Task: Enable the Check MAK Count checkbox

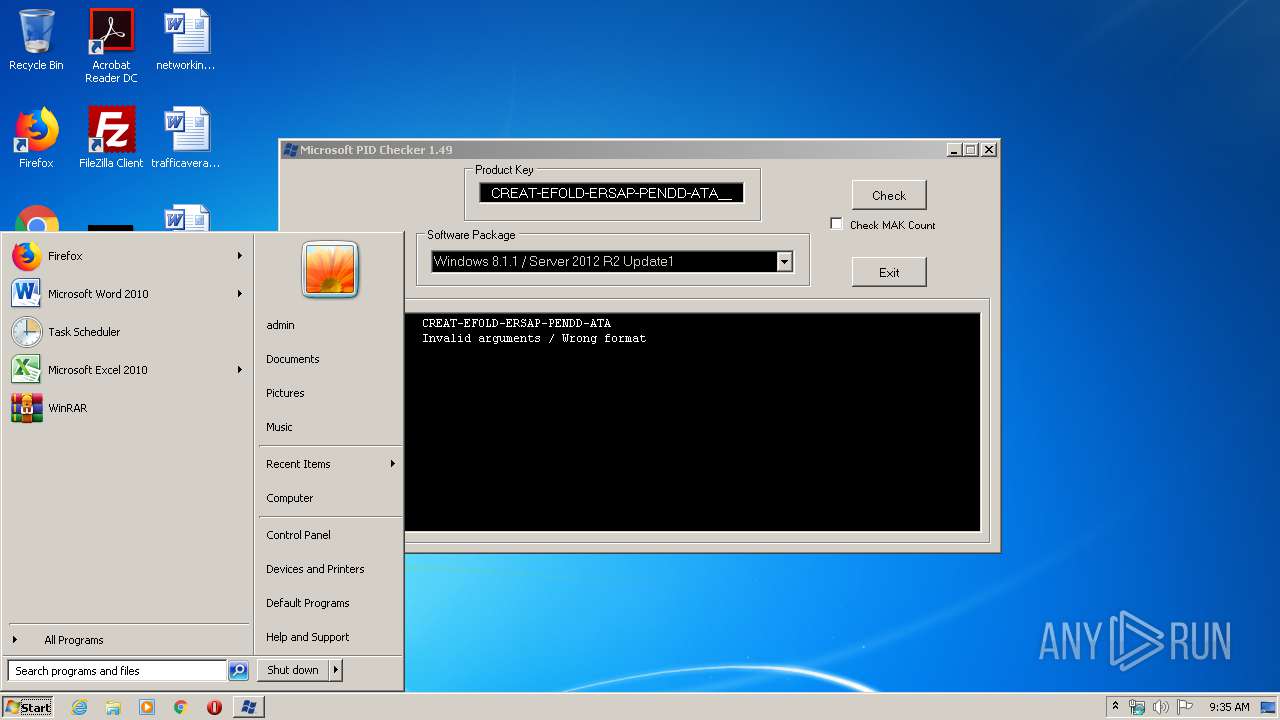Action: click(x=836, y=224)
